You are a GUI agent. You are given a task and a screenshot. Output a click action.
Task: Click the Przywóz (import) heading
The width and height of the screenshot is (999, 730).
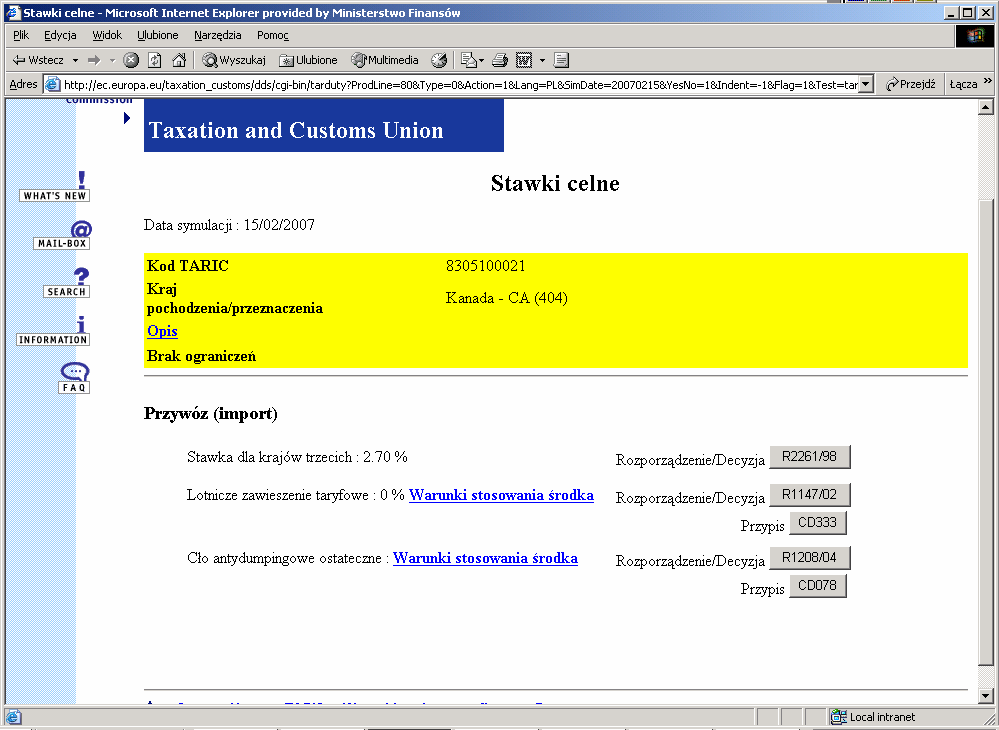[211, 414]
